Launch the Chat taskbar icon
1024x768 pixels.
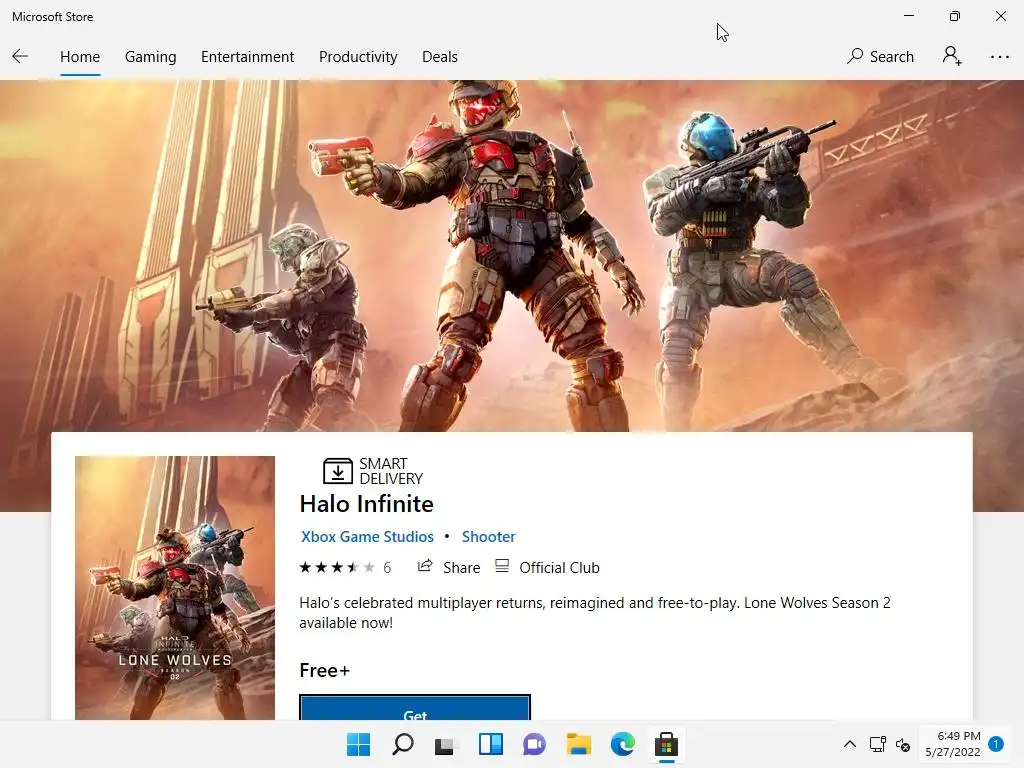[x=534, y=744]
